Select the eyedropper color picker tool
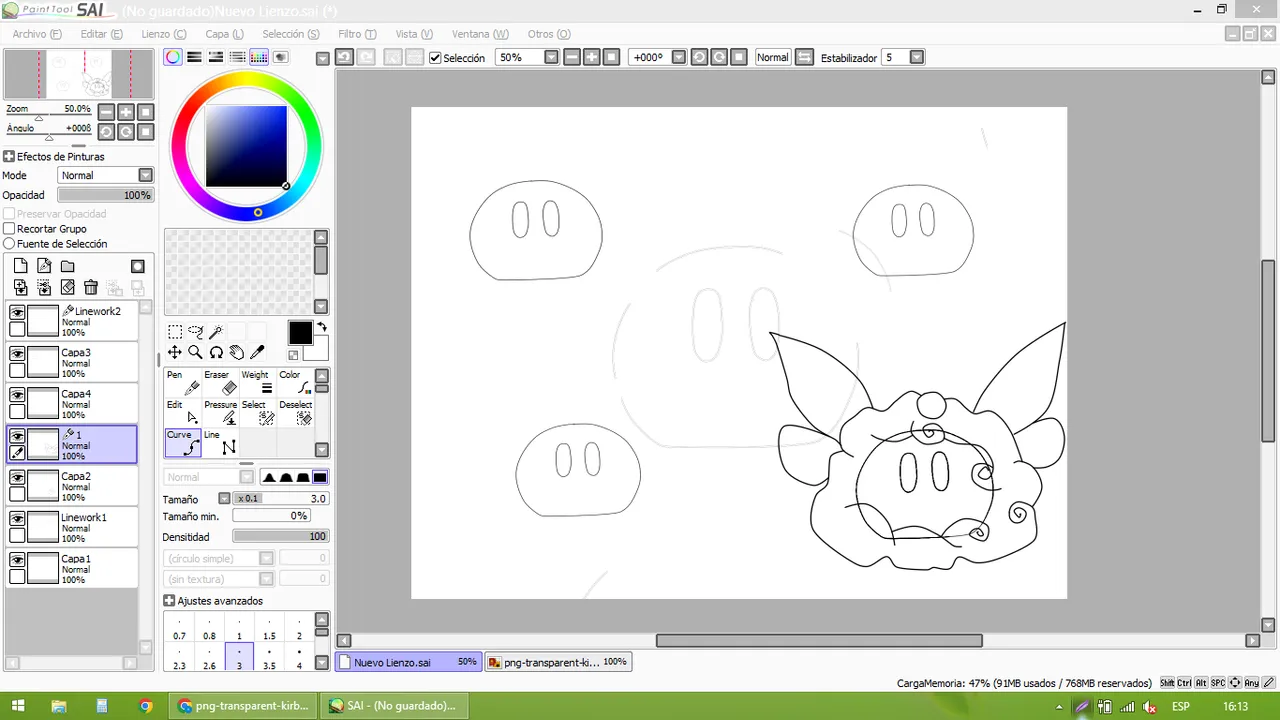1280x720 pixels. (x=257, y=352)
